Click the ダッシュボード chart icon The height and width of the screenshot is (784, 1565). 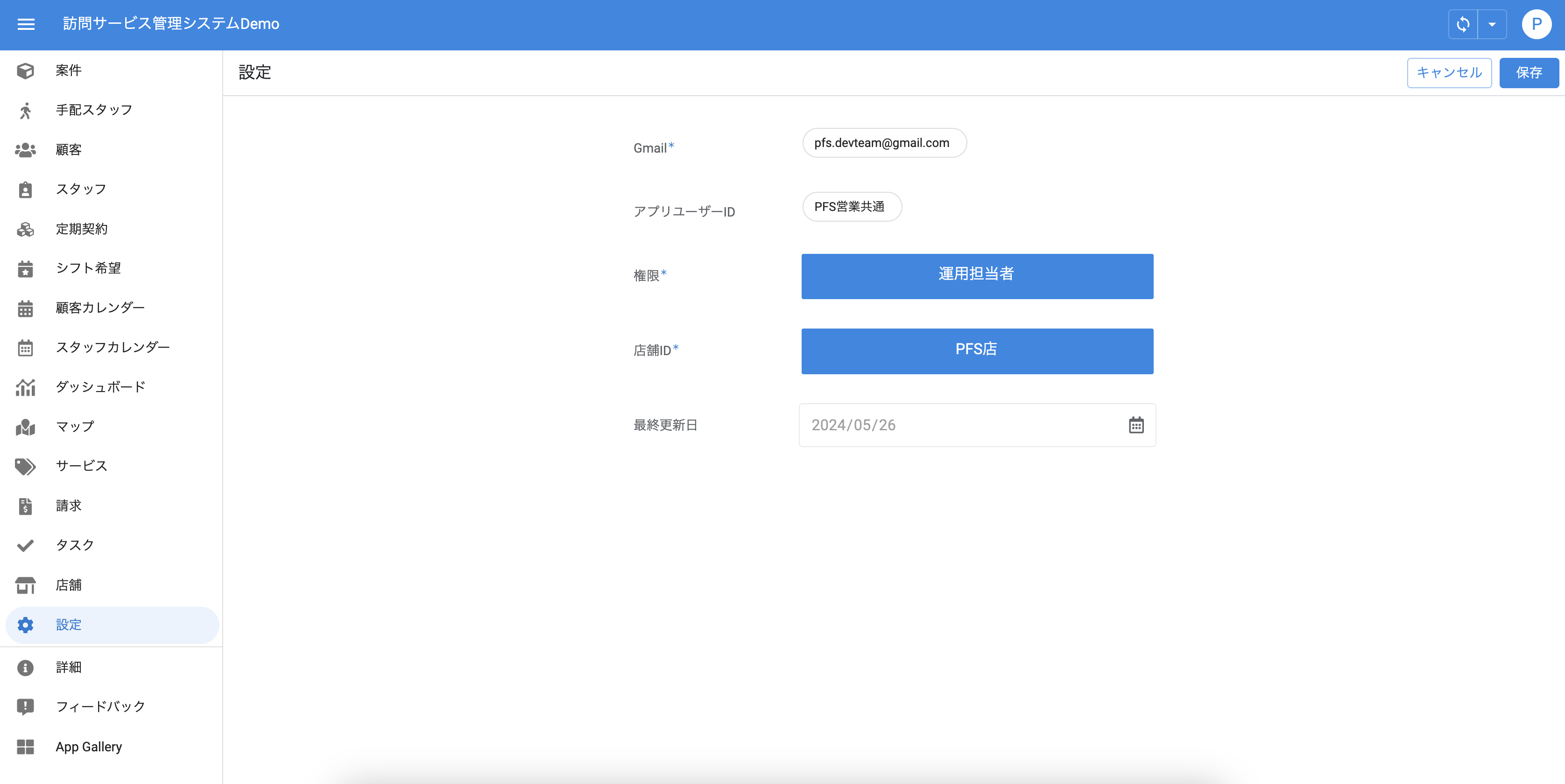pos(26,387)
